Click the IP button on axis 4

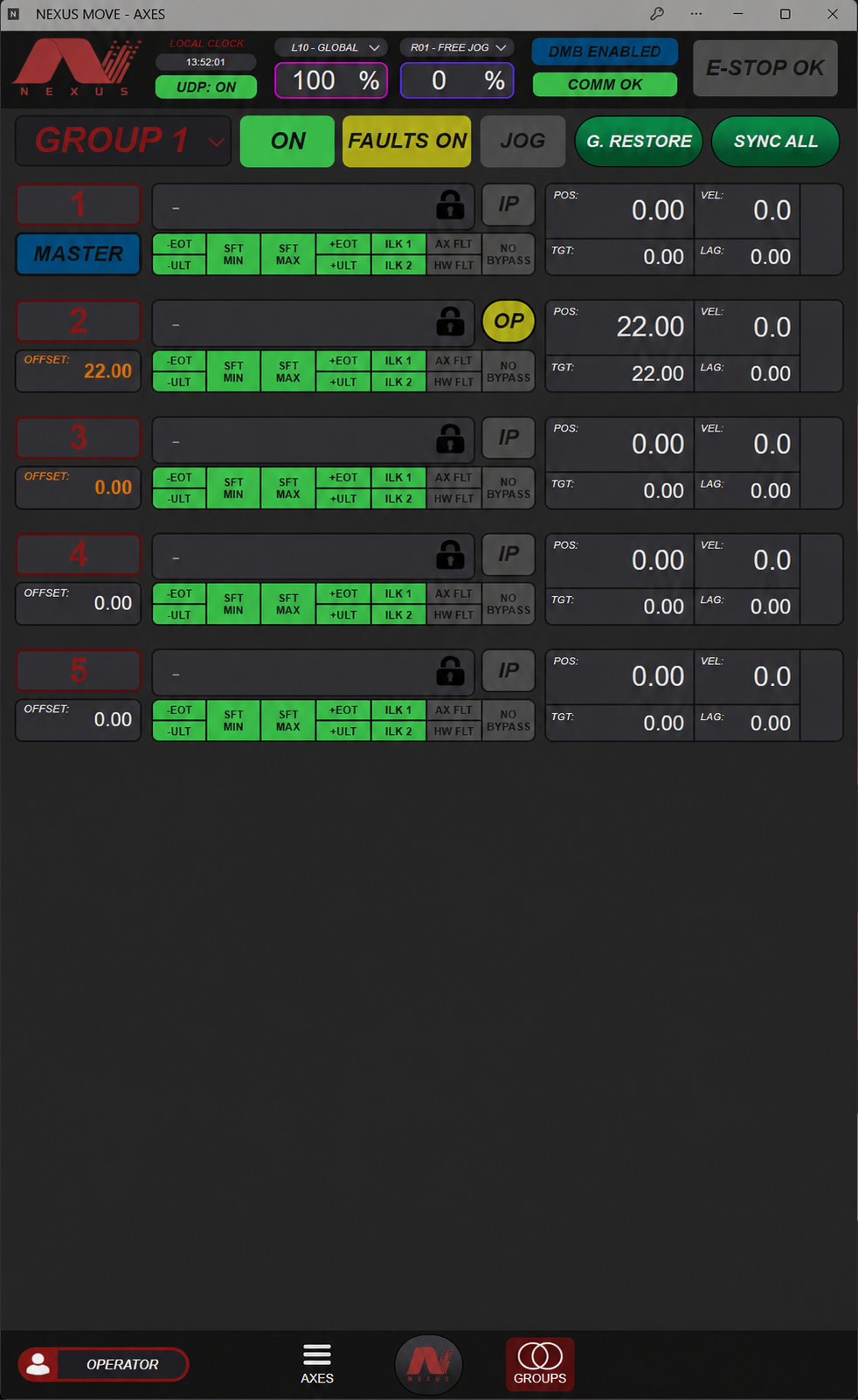coord(509,554)
